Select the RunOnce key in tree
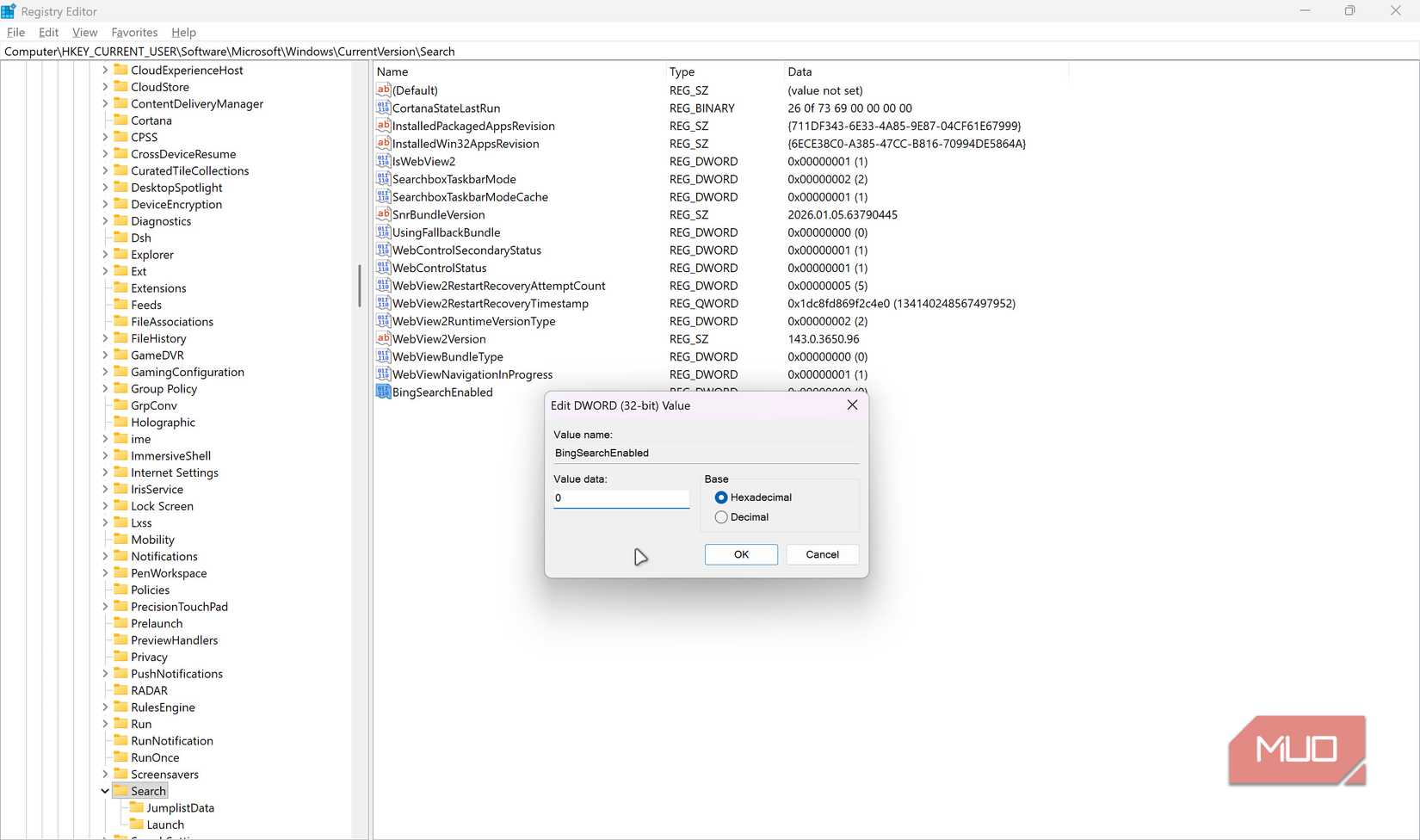 point(155,757)
